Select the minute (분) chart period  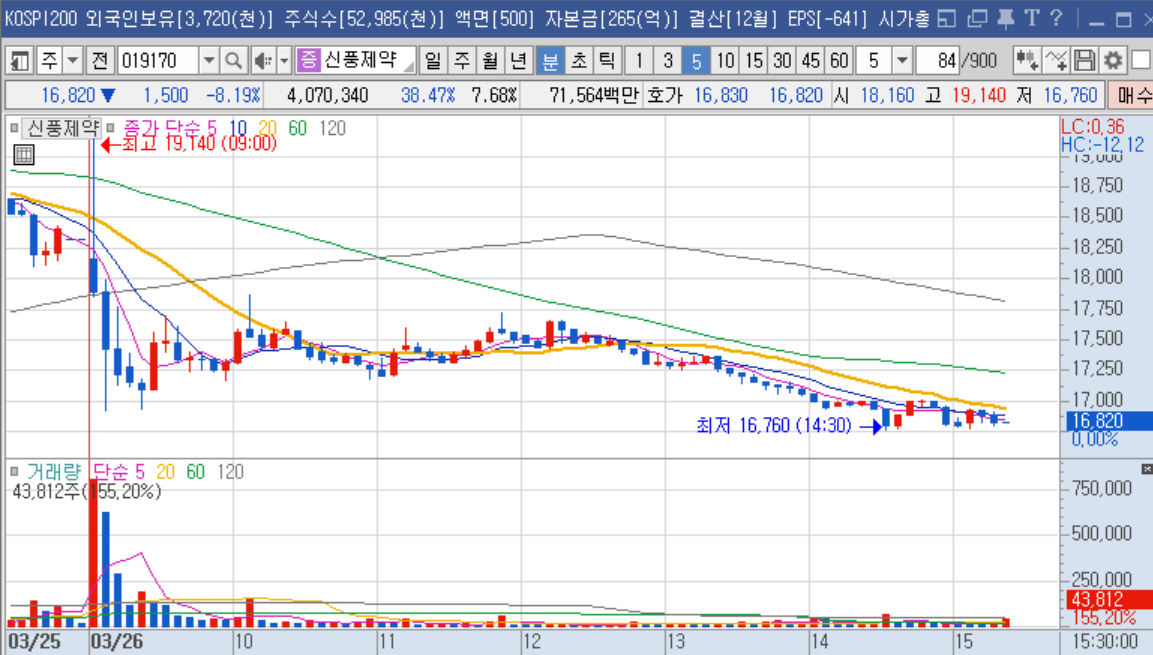point(550,60)
